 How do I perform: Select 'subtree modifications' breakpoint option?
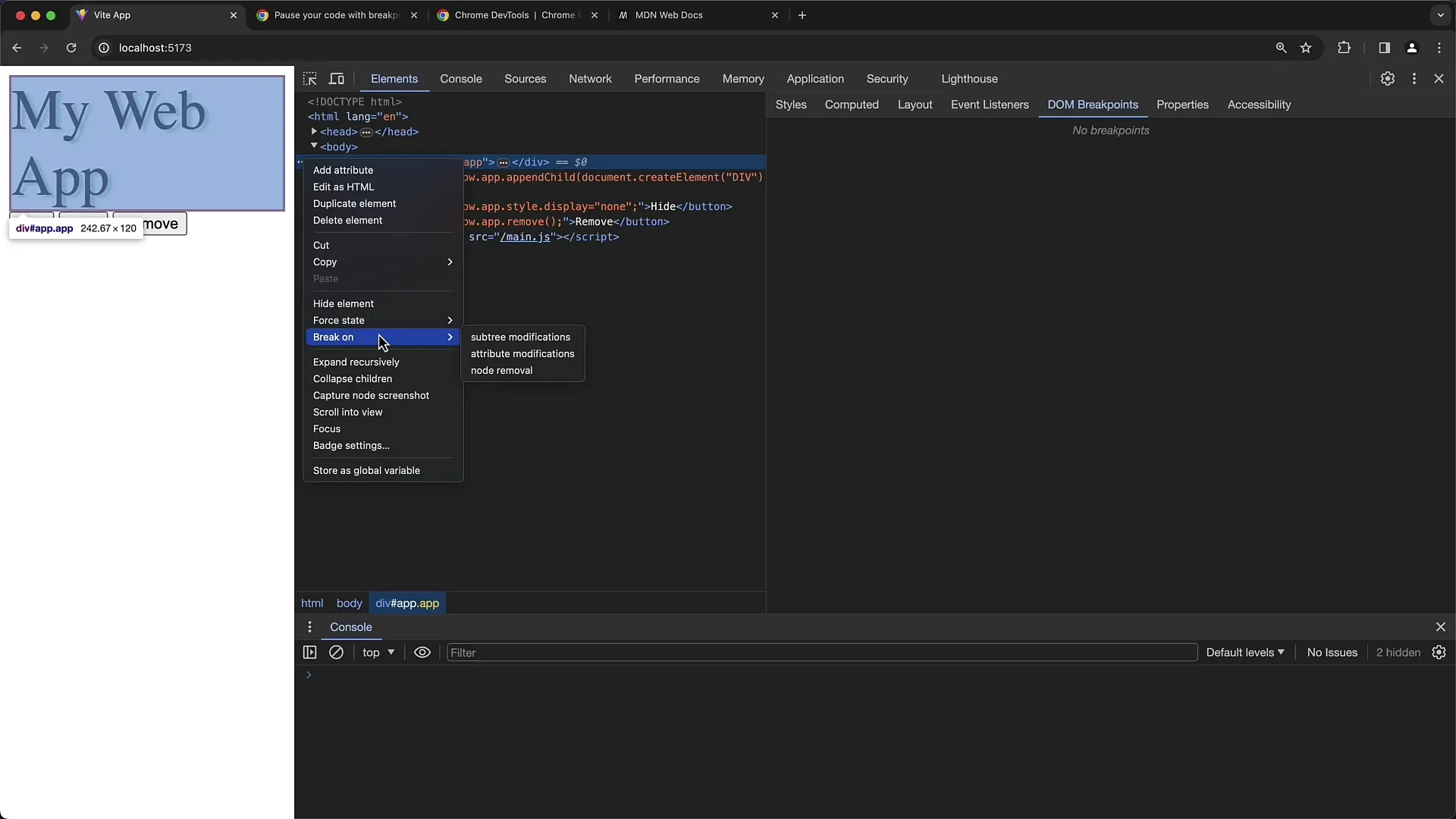click(520, 337)
